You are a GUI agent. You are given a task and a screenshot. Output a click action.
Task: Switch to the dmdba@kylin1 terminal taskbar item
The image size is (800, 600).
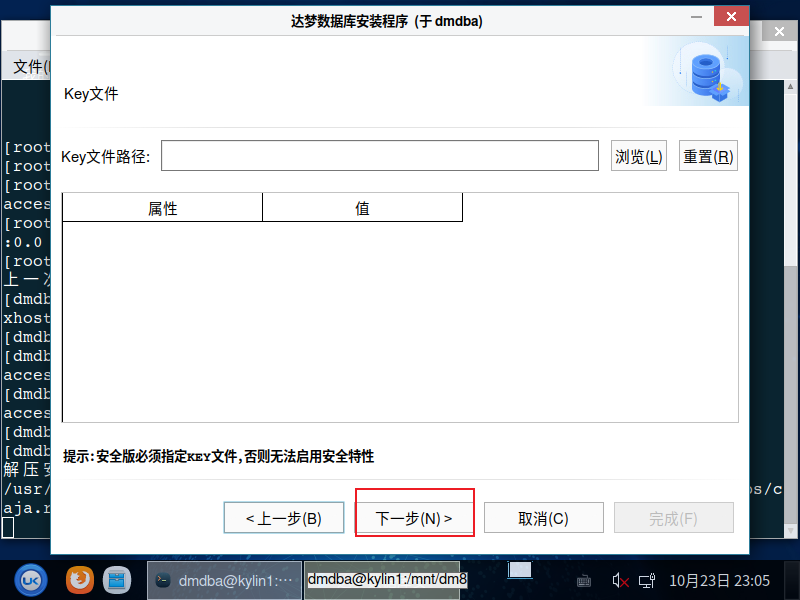point(224,581)
